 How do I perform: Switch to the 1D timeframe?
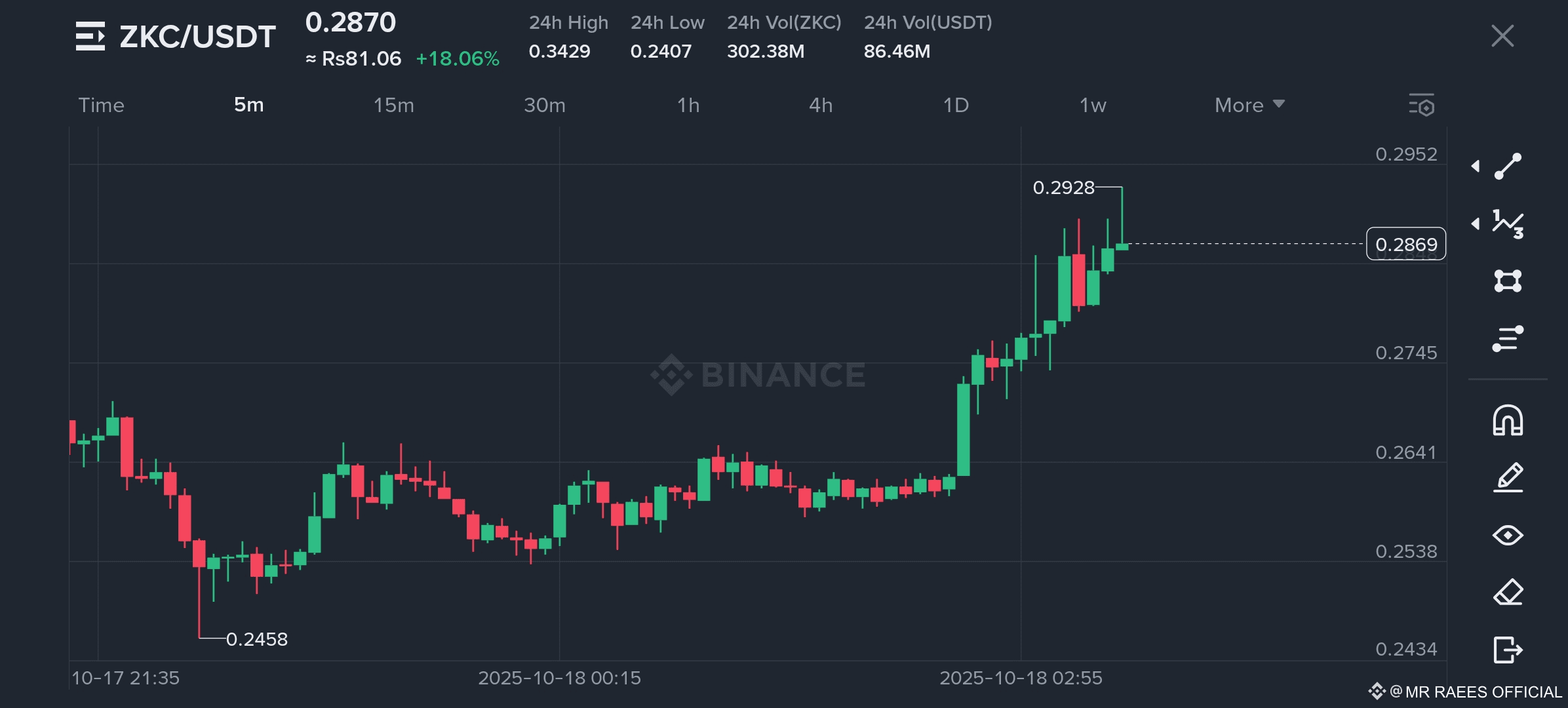pyautogui.click(x=955, y=105)
